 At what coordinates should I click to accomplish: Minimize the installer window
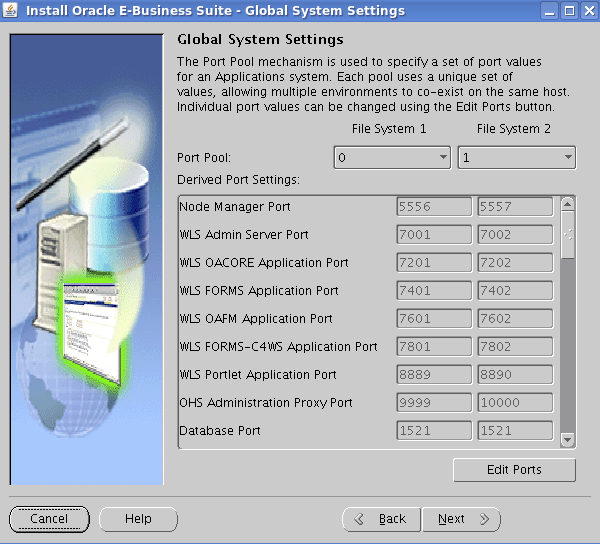pyautogui.click(x=549, y=11)
